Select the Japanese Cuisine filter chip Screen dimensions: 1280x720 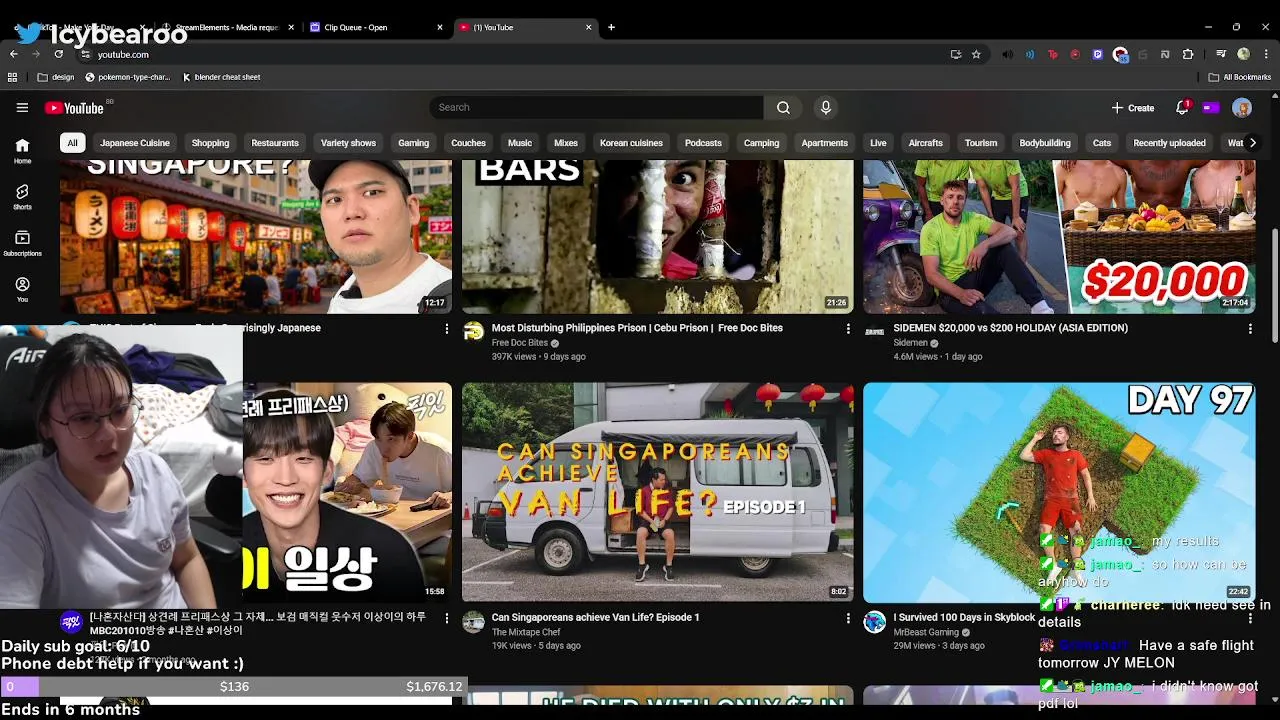point(135,143)
